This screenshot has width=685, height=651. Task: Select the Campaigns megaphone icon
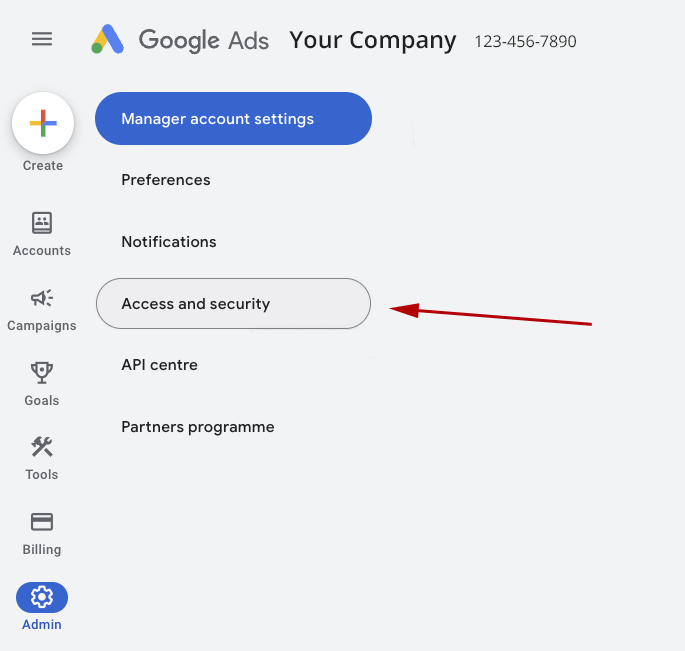coord(42,298)
